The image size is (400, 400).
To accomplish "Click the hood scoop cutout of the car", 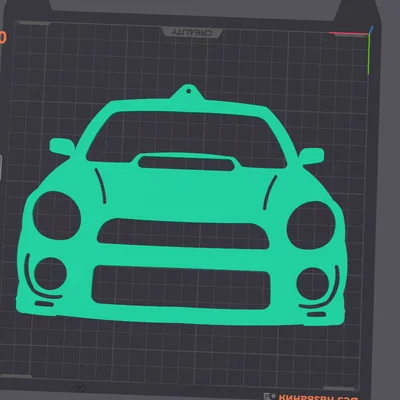I will (186, 163).
